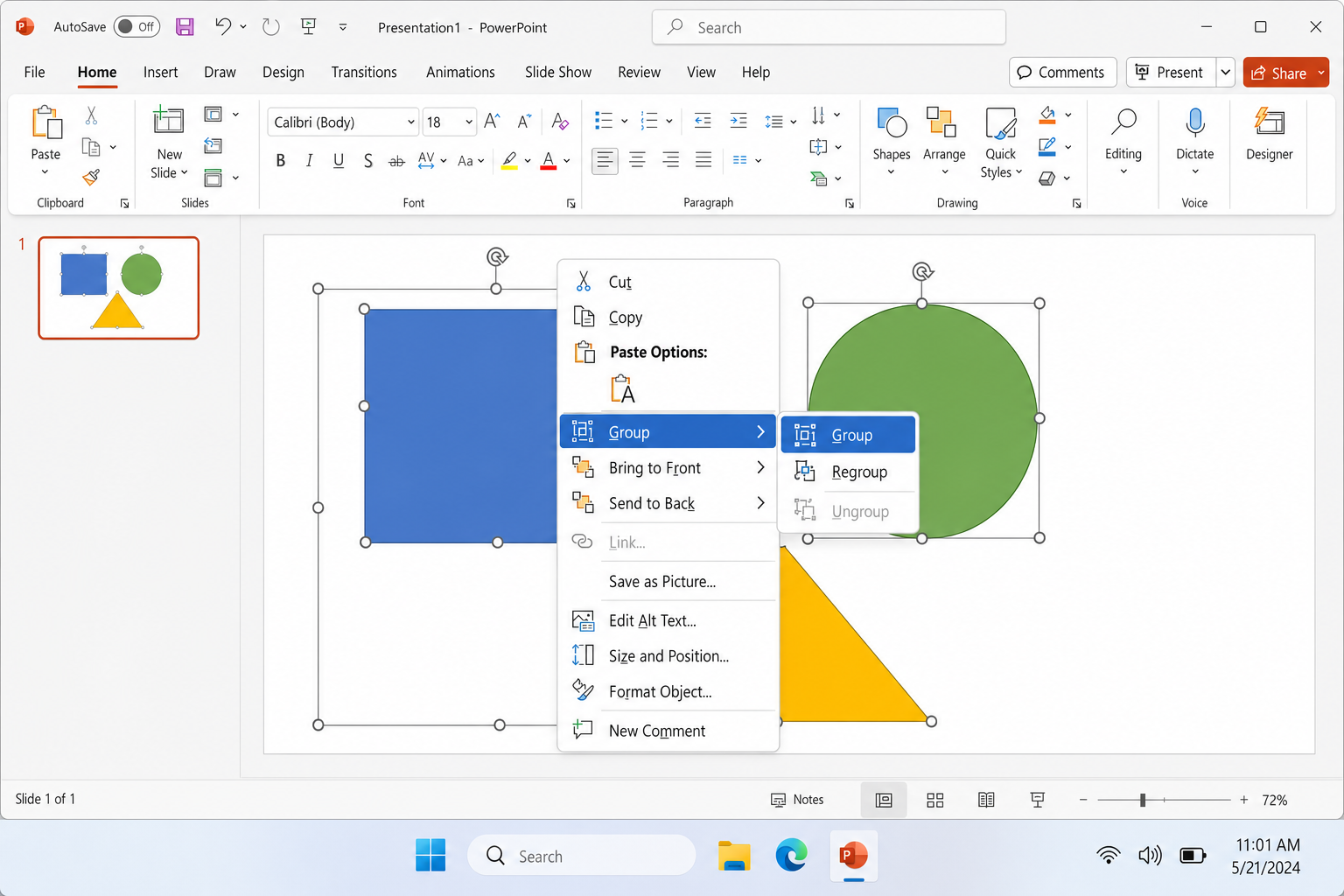Image resolution: width=1344 pixels, height=896 pixels.
Task: Toggle Italic formatting
Action: point(309,160)
